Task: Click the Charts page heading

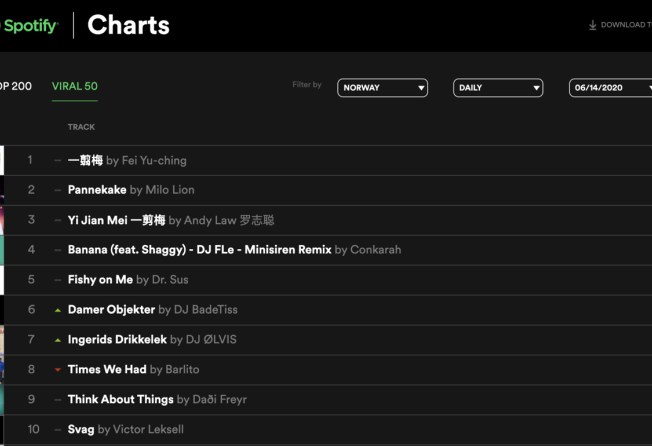Action: point(128,26)
